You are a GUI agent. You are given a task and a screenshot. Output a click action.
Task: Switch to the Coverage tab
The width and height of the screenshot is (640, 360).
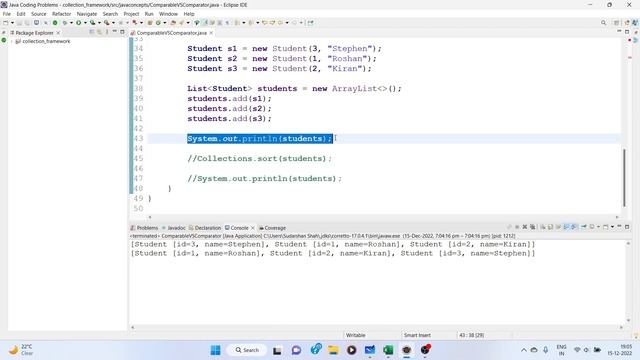point(272,228)
